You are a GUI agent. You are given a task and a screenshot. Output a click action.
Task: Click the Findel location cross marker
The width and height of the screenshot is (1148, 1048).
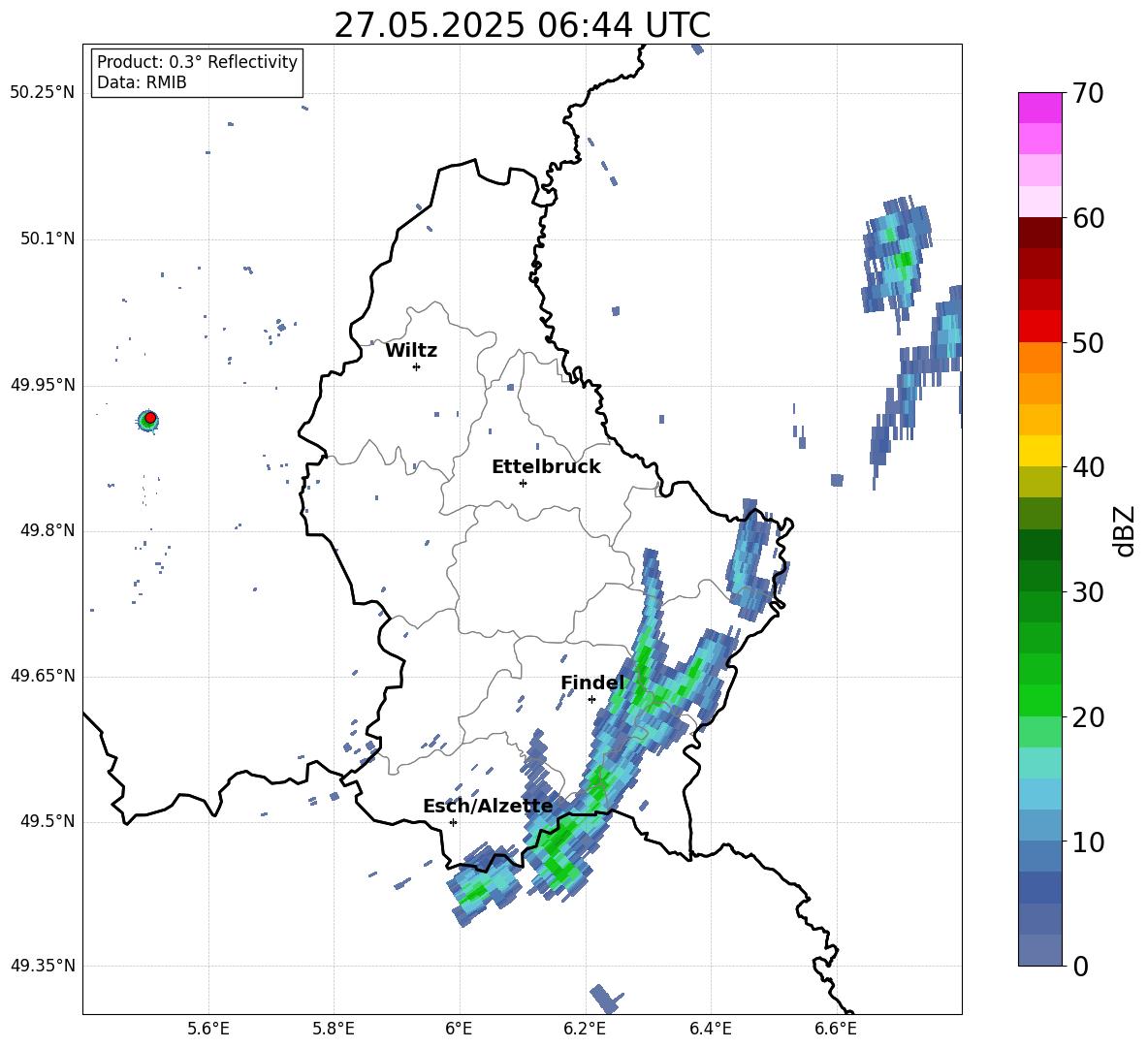591,700
